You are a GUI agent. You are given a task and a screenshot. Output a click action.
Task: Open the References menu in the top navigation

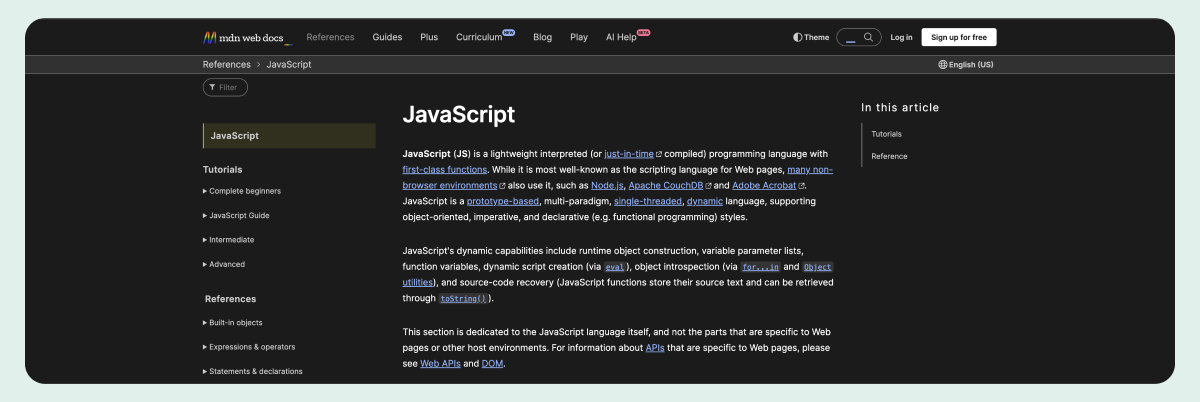(330, 37)
